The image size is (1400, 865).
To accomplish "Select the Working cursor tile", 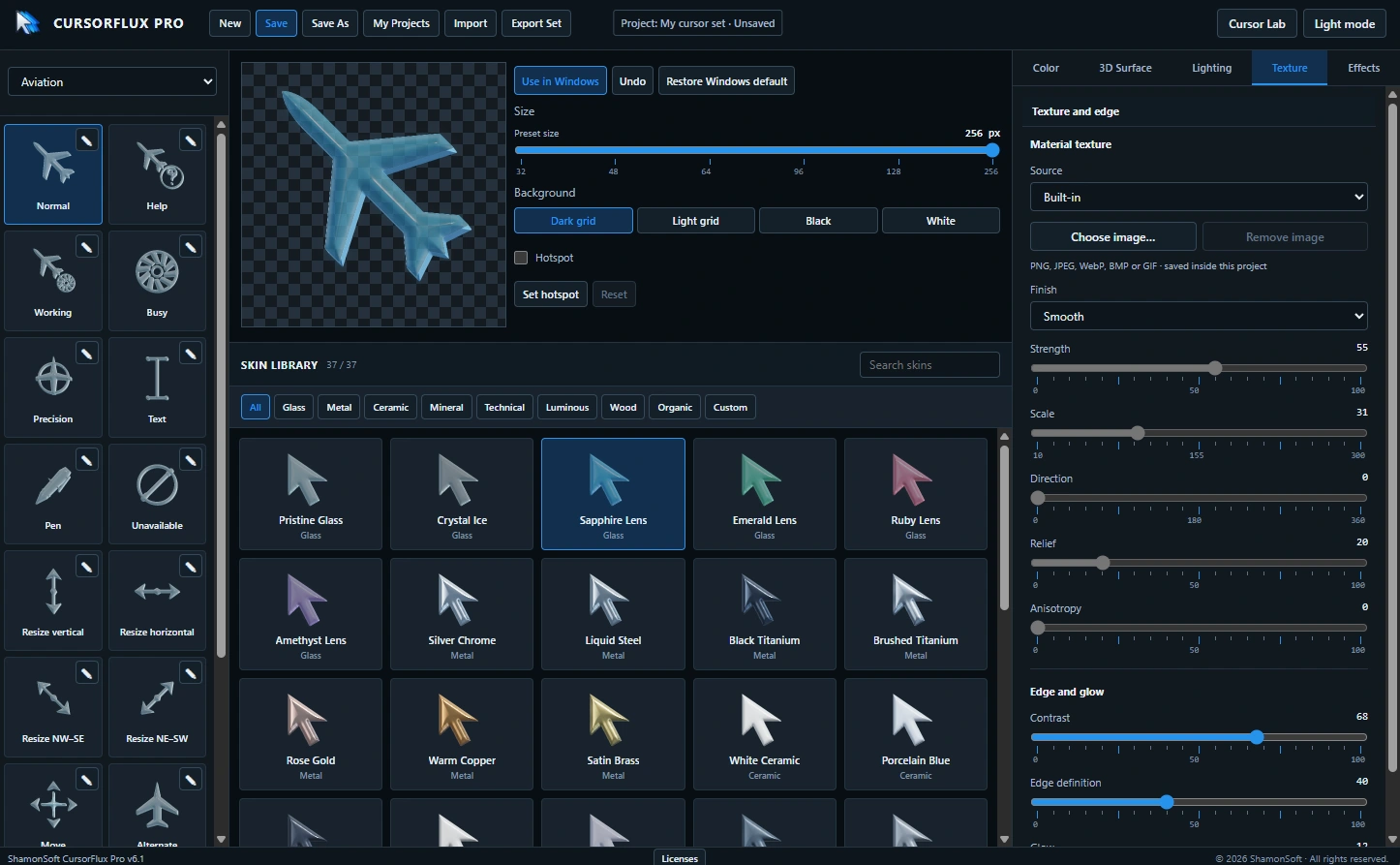I will [x=53, y=281].
